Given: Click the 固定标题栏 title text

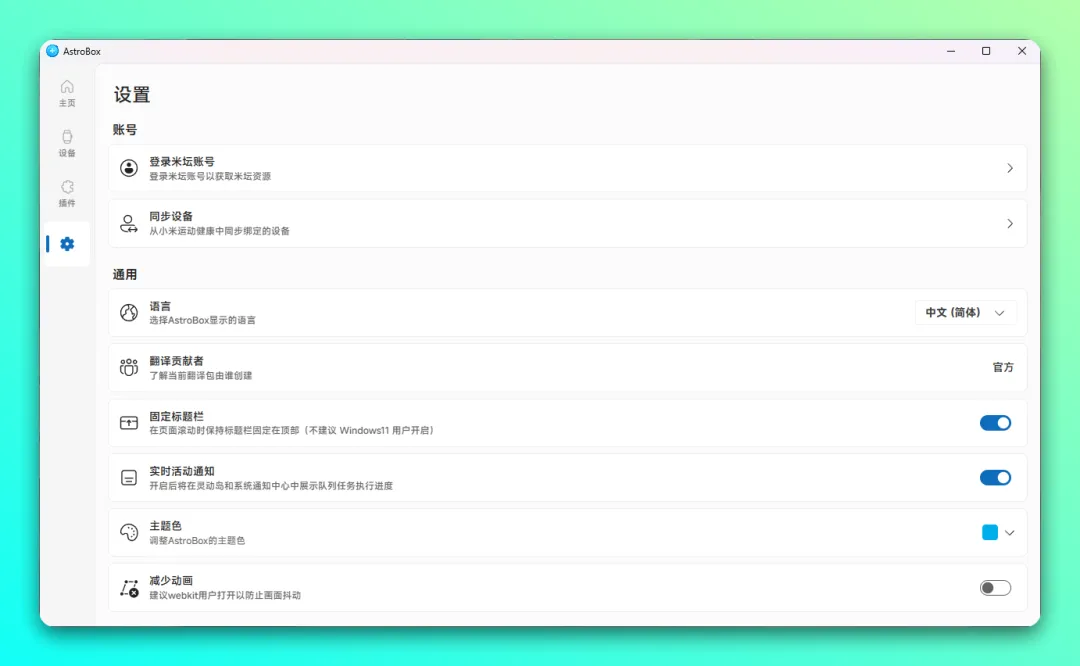Looking at the screenshot, I should (176, 416).
